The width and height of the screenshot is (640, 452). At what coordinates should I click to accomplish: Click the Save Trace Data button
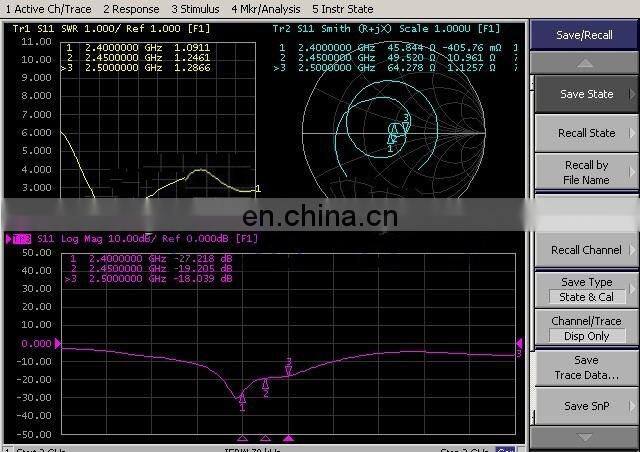click(x=586, y=367)
